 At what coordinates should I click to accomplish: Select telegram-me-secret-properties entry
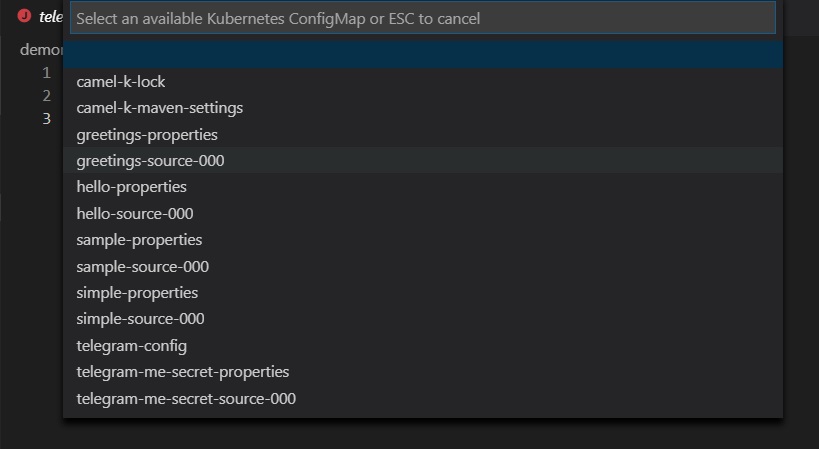pyautogui.click(x=423, y=372)
